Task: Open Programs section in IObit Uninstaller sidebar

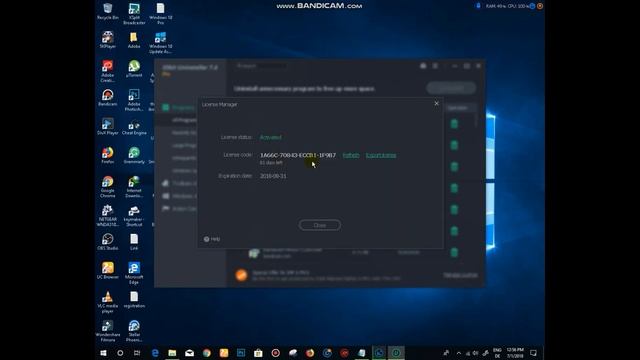Action: point(178,108)
